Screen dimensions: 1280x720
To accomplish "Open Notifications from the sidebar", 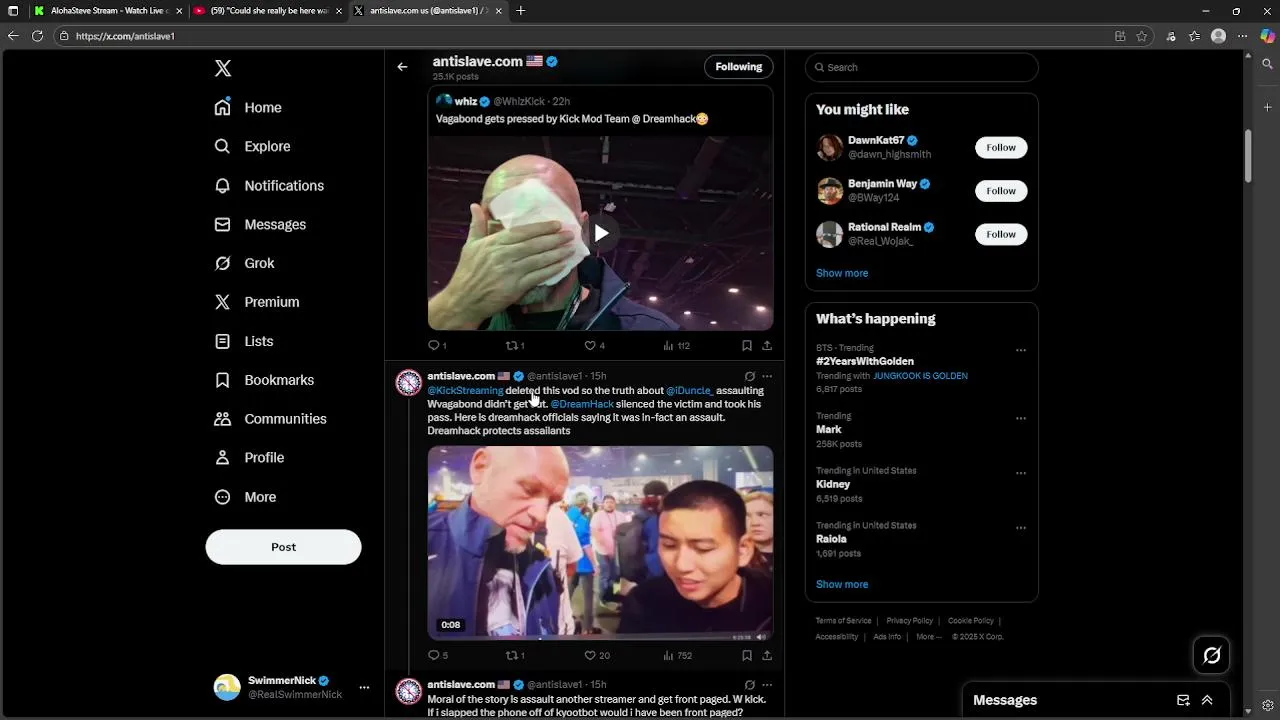I will (x=269, y=185).
